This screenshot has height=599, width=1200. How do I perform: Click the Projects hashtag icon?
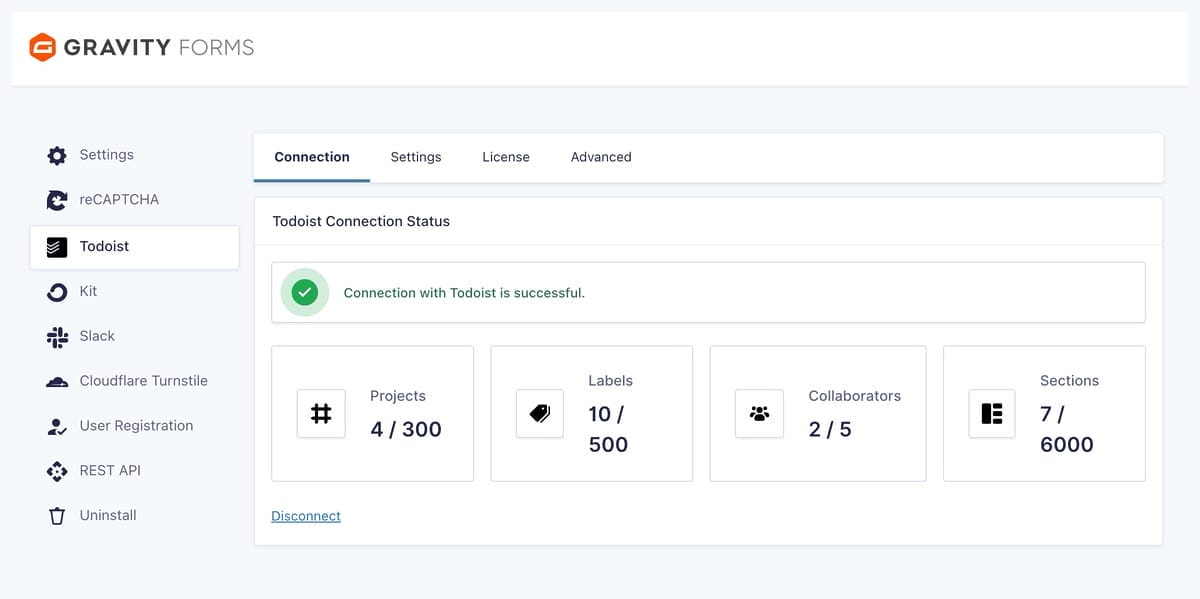321,413
